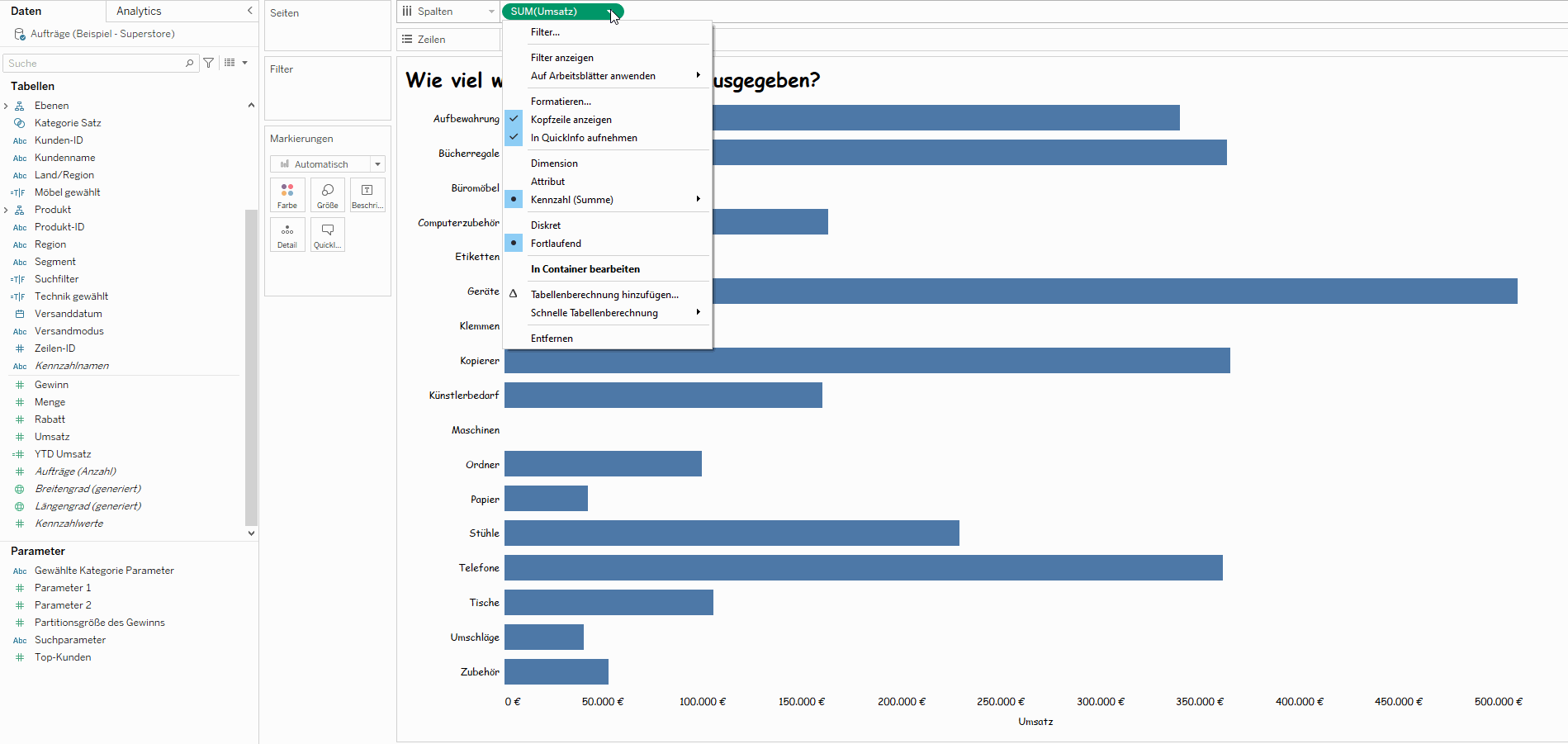Click the hierarchy icon next to Ebenen

[x=20, y=106]
